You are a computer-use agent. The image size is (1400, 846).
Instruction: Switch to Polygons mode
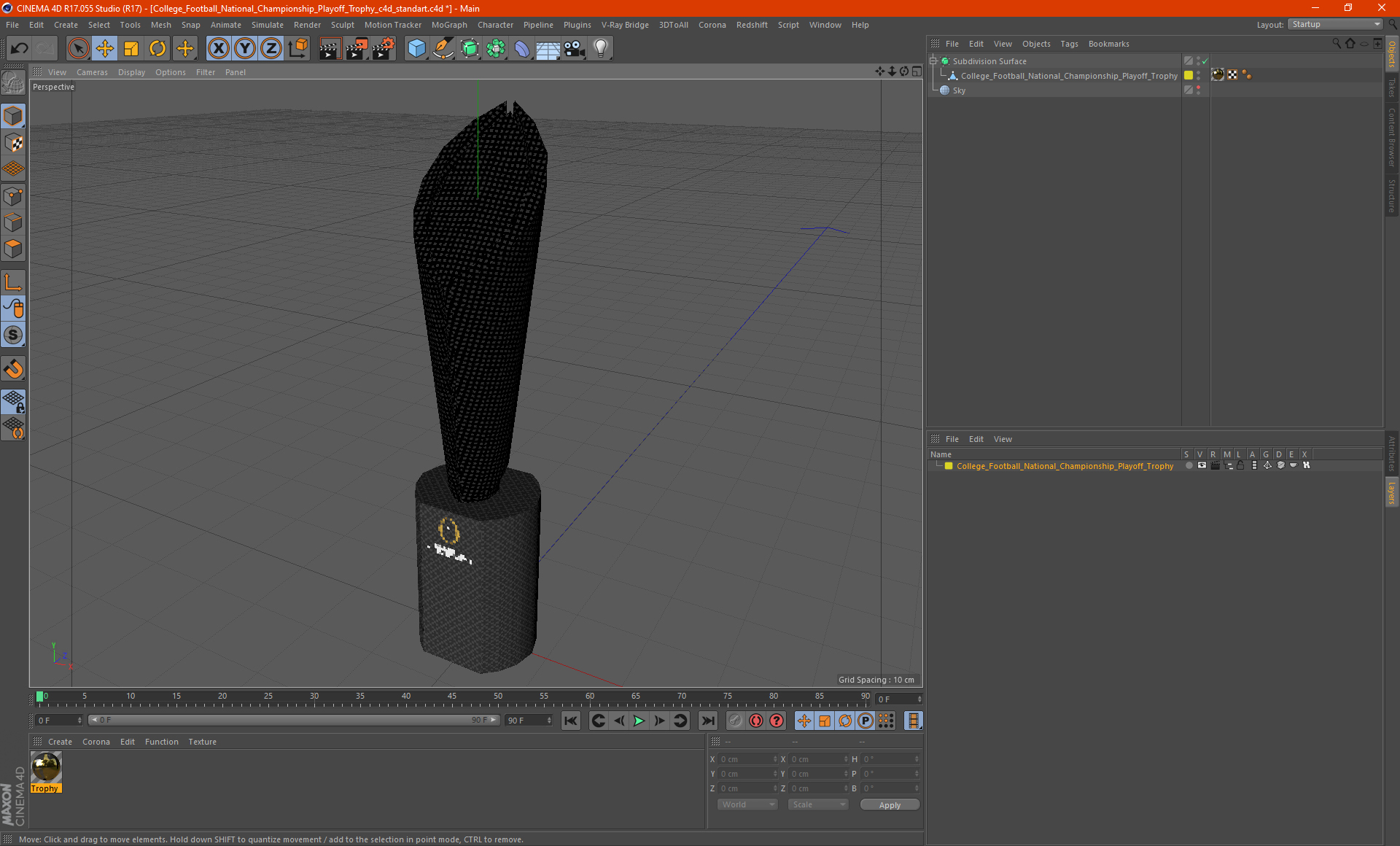(14, 249)
